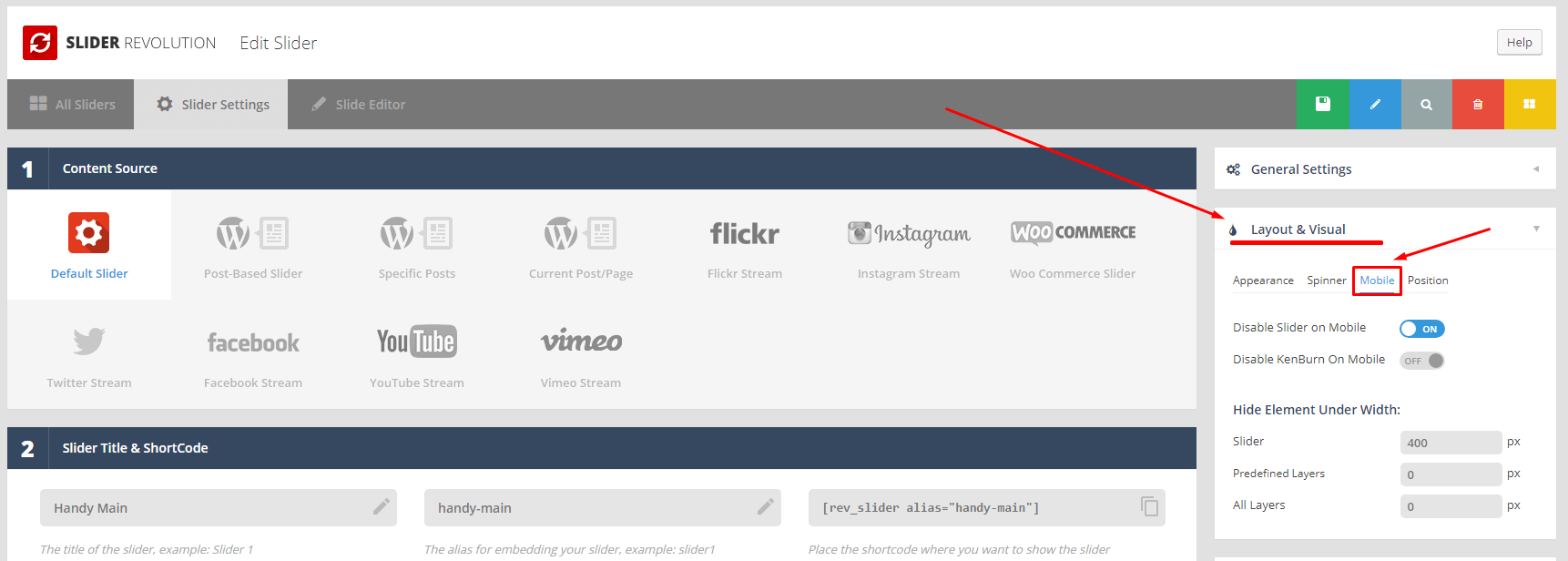This screenshot has width=1568, height=561.
Task: Click the yellow grid all-sliders icon
Action: (1530, 104)
